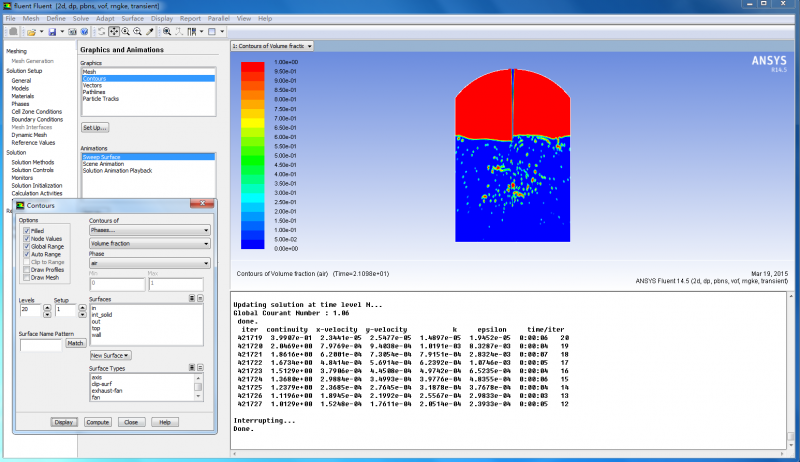Uncheck the Filled option
Viewport: 800px width, 462px height.
[x=26, y=231]
